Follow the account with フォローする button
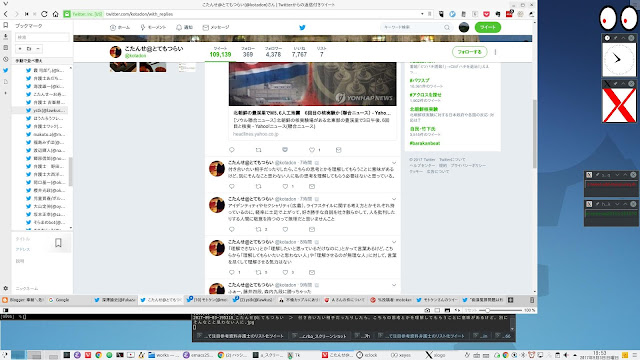This screenshot has width=640, height=360. [x=469, y=52]
